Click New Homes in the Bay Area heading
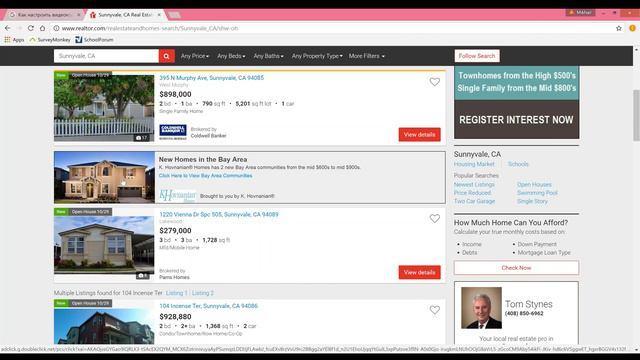The width and height of the screenshot is (640, 360). pyautogui.click(x=203, y=160)
